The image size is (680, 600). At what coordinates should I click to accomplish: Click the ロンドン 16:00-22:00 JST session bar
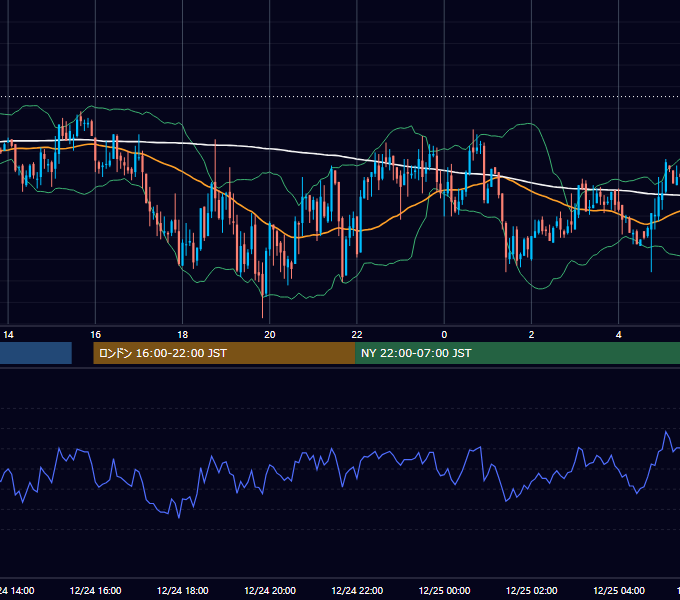[x=224, y=353]
